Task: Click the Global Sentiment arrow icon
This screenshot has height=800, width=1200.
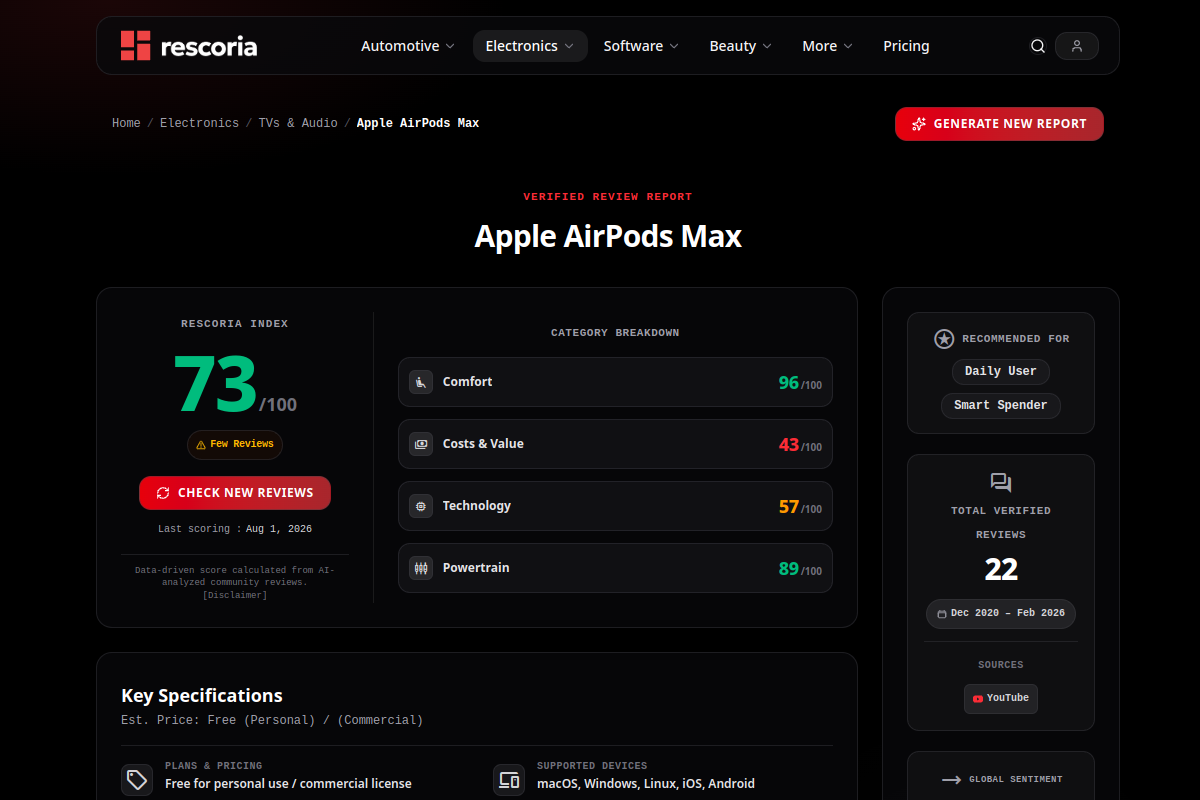Action: [951, 779]
